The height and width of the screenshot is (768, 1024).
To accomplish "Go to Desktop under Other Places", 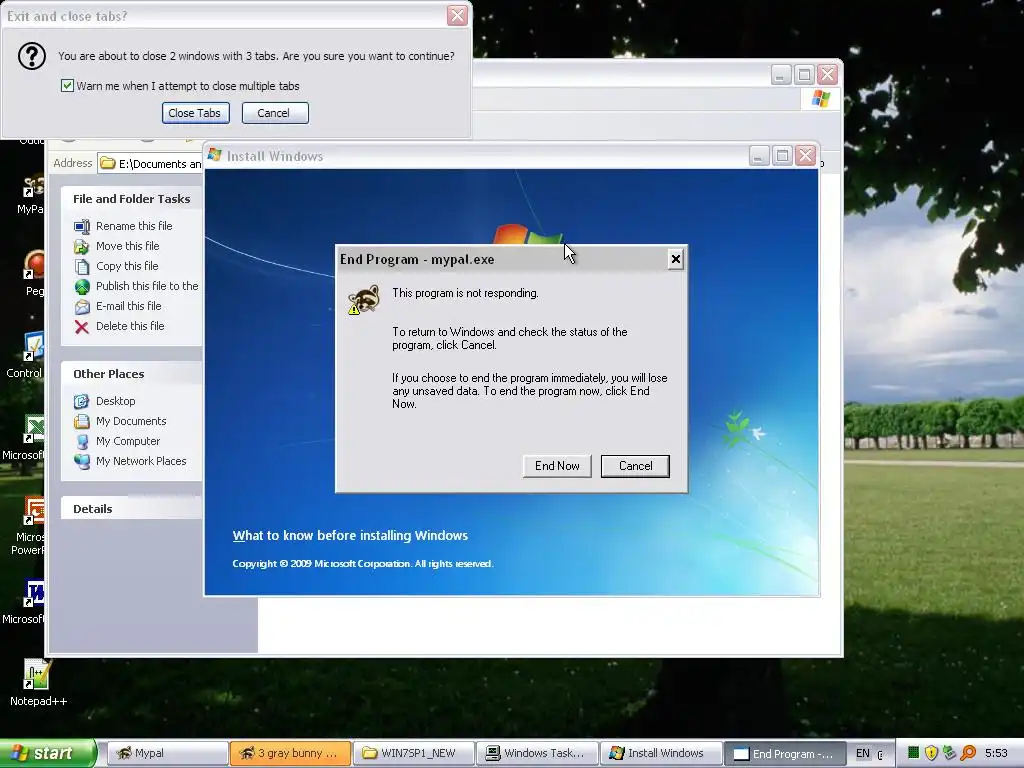I will [x=116, y=401].
